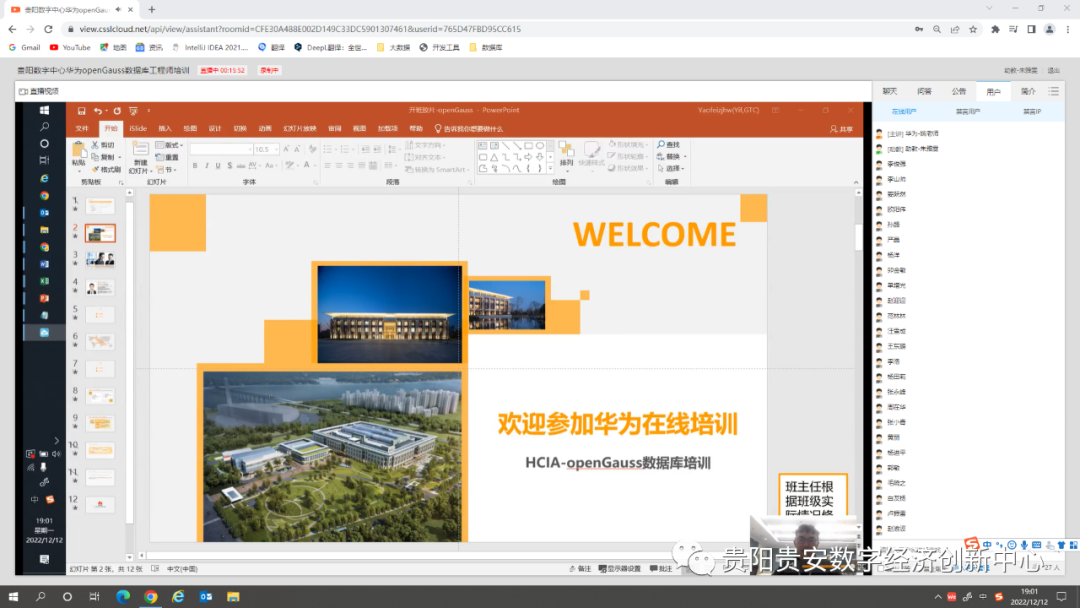Screen dimensions: 1080x608
Task: Click the red Recording (录制中) button
Action: (269, 70)
